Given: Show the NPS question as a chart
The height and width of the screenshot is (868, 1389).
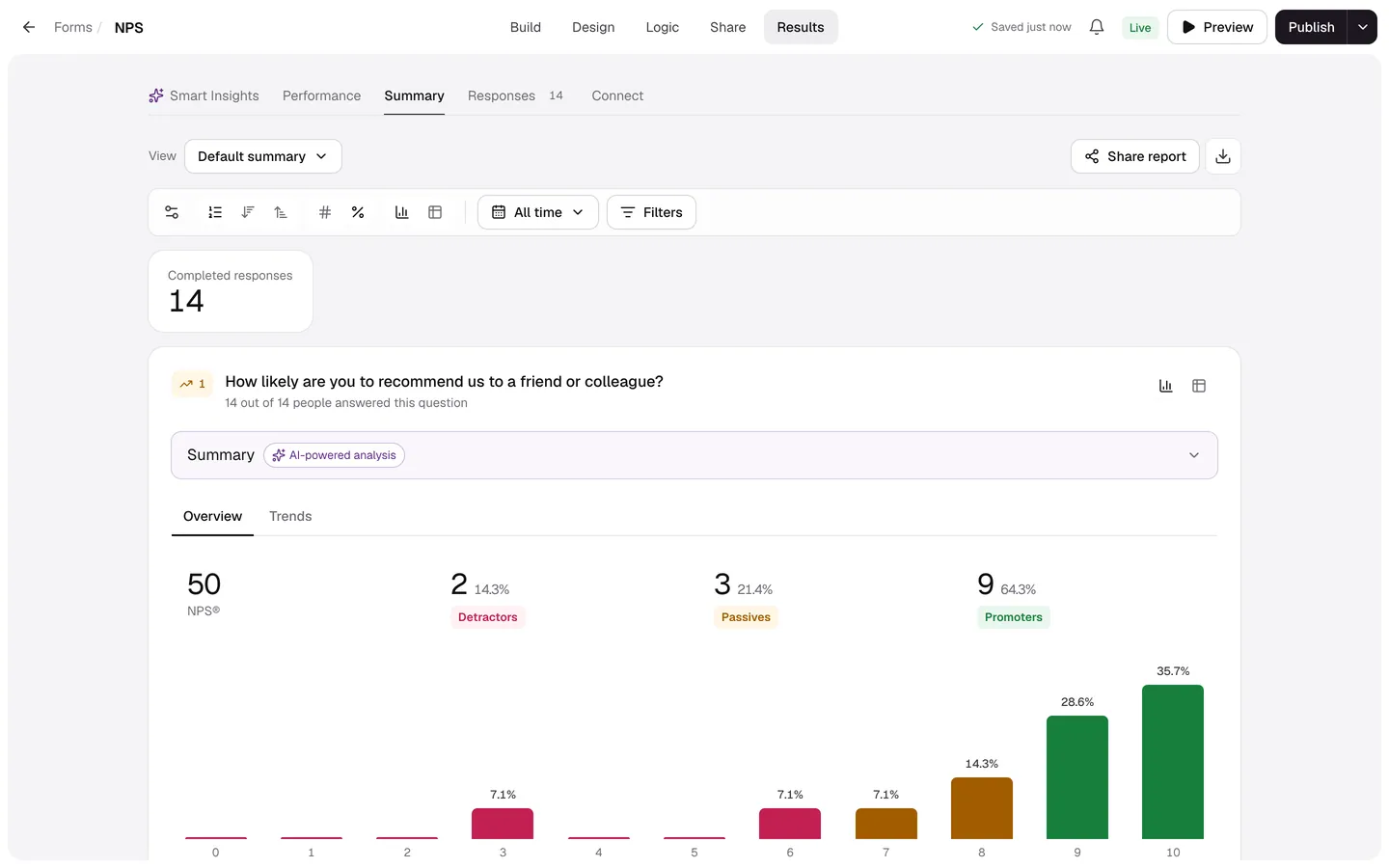Looking at the screenshot, I should coord(1166,386).
